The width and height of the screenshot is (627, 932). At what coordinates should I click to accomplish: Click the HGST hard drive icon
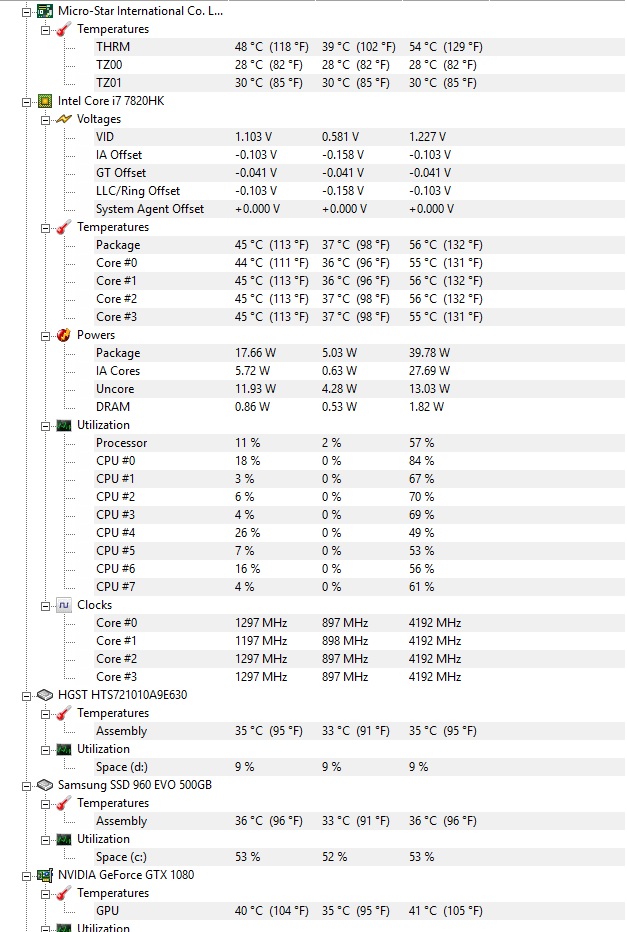pos(45,695)
